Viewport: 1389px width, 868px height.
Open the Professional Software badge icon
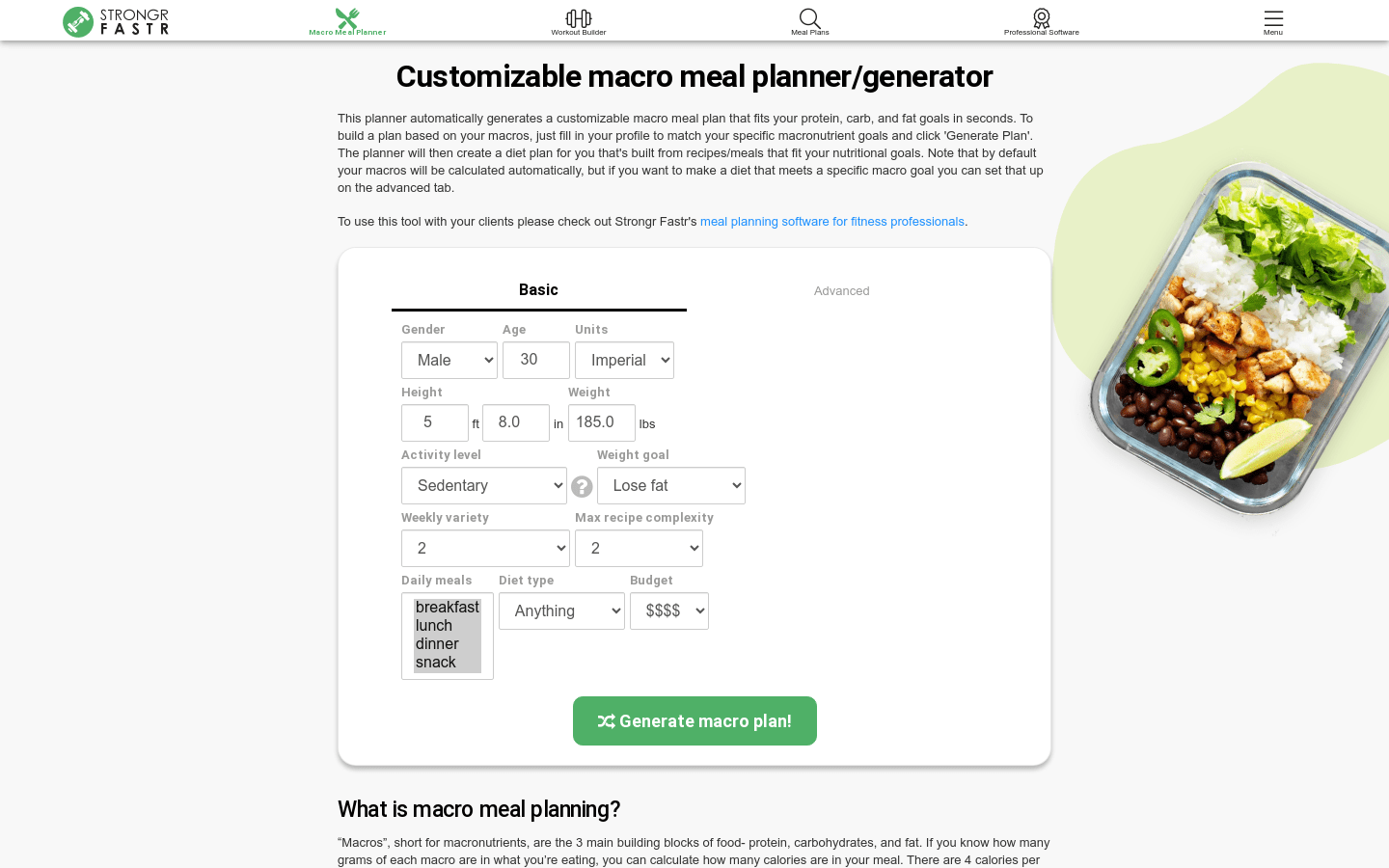1042,19
